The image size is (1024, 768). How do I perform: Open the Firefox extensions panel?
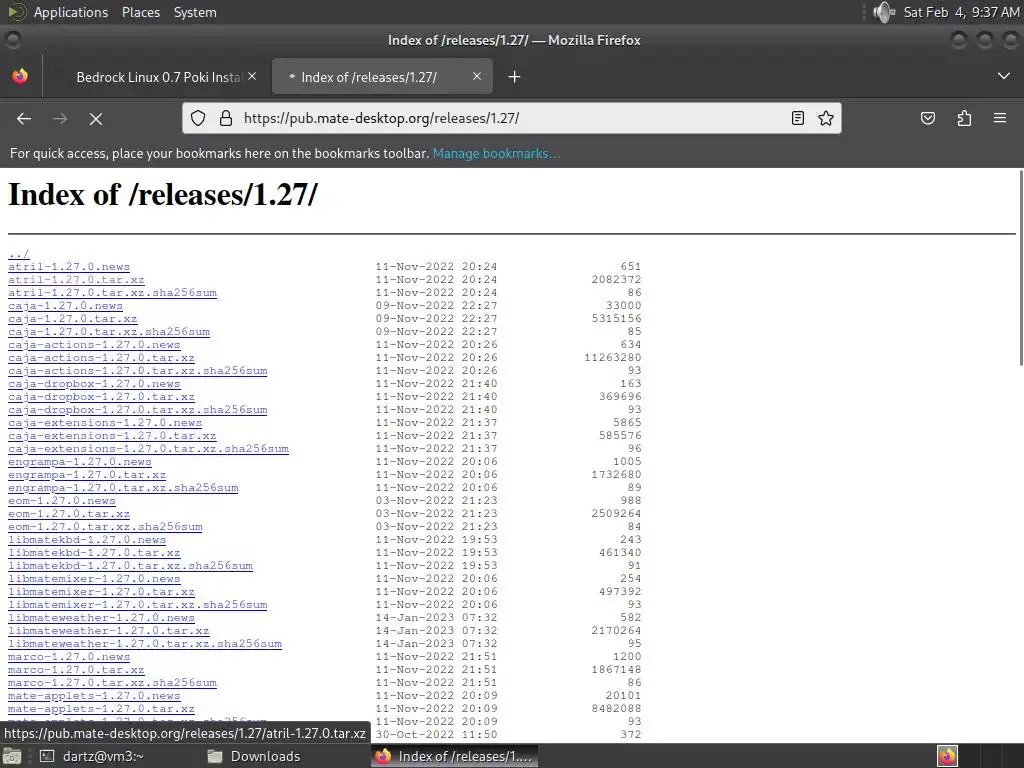point(964,118)
